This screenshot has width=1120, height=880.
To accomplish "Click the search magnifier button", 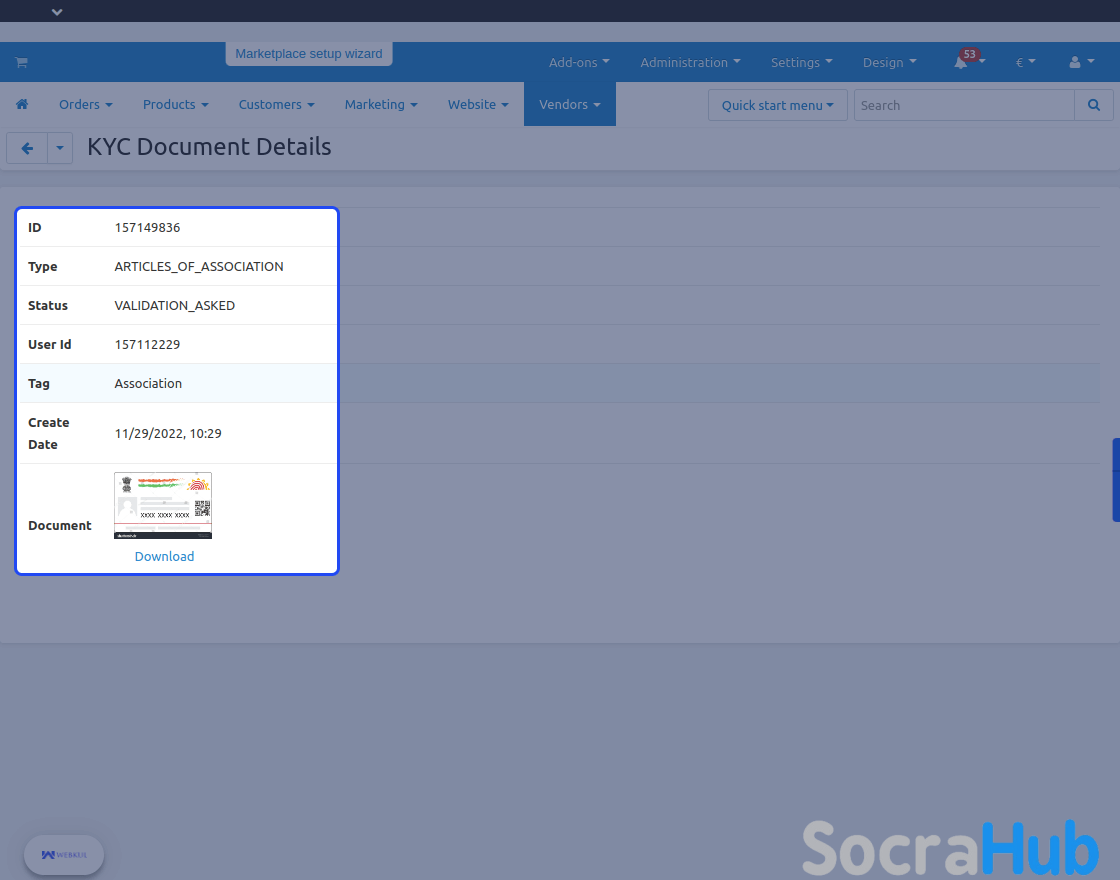I will coord(1093,105).
